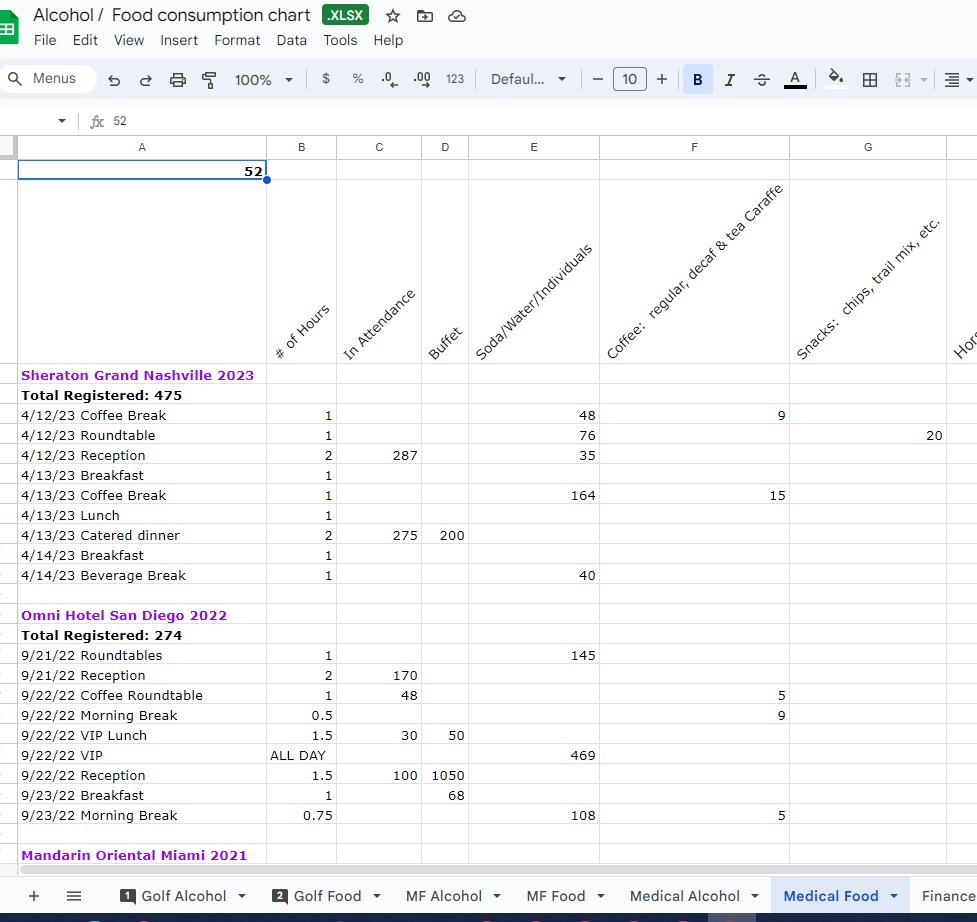Click the Redo icon
Image resolution: width=977 pixels, height=922 pixels.
[x=146, y=80]
